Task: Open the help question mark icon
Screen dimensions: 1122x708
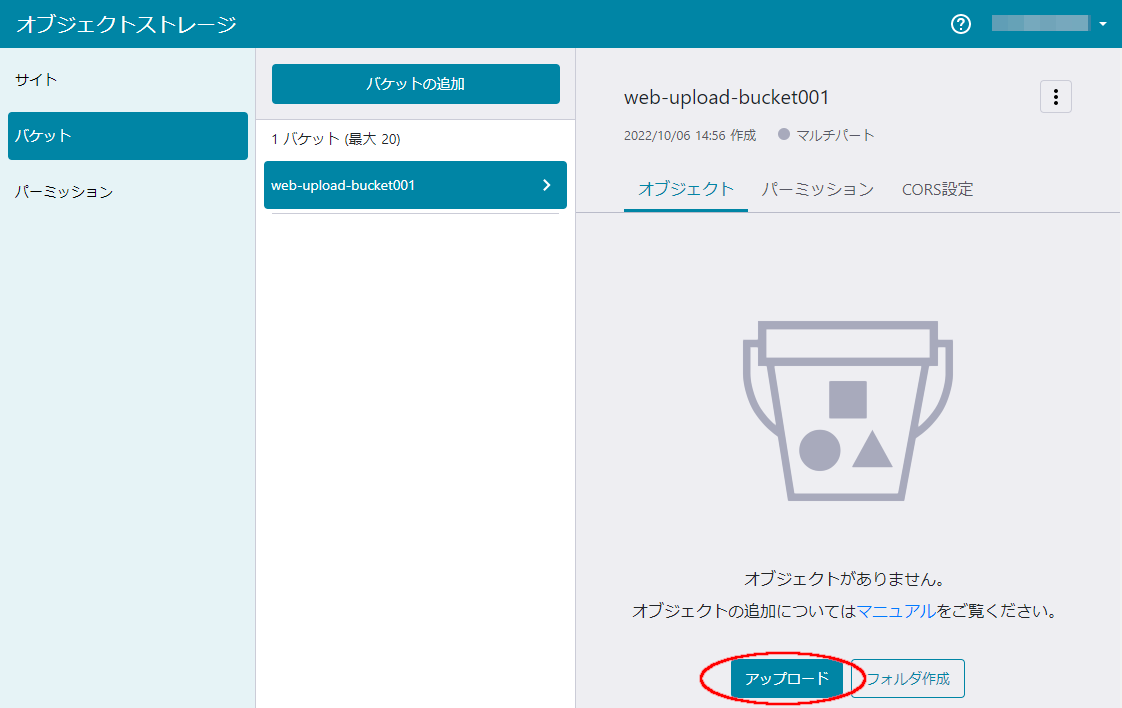Action: [x=960, y=23]
